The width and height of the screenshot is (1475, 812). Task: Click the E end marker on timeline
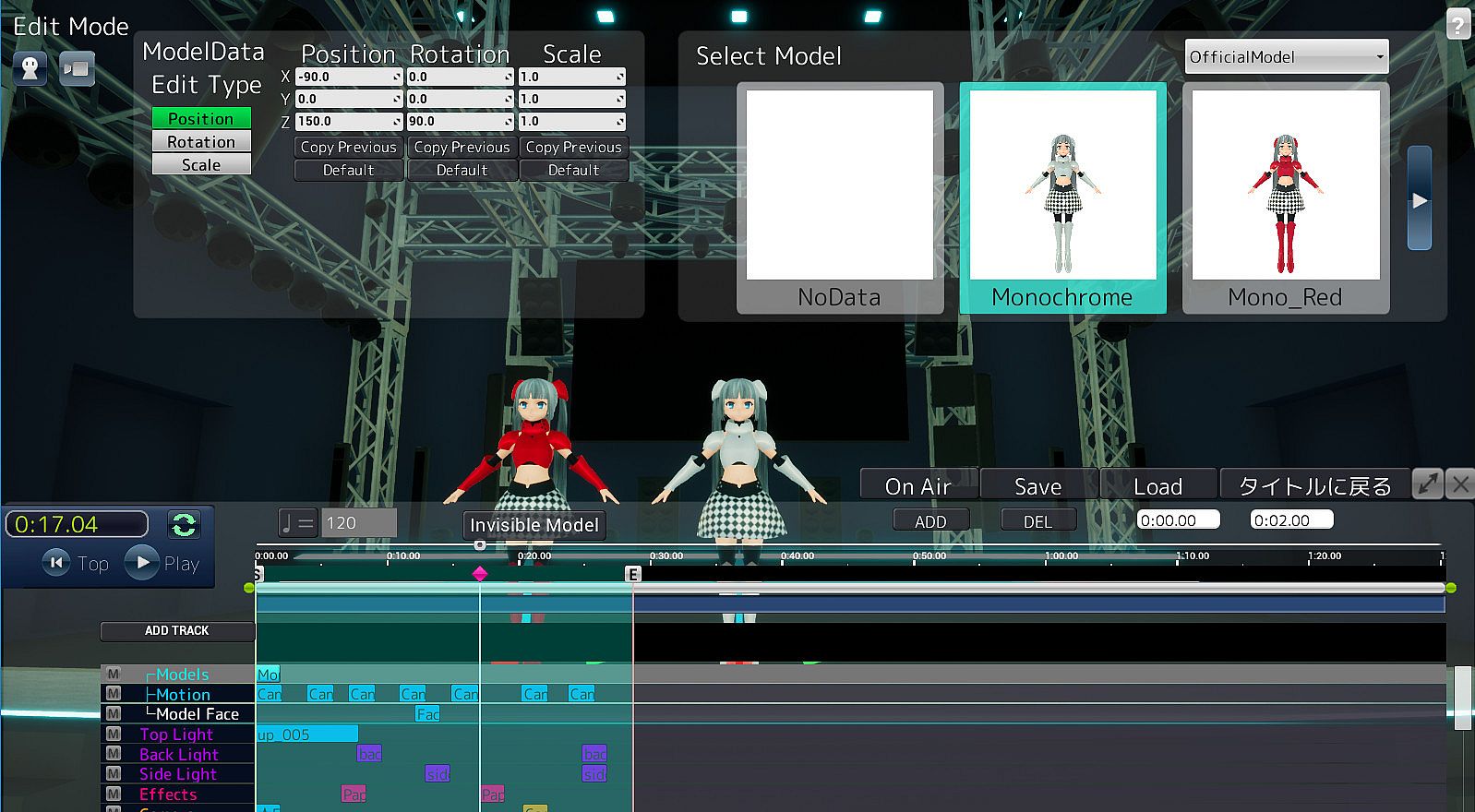[633, 574]
